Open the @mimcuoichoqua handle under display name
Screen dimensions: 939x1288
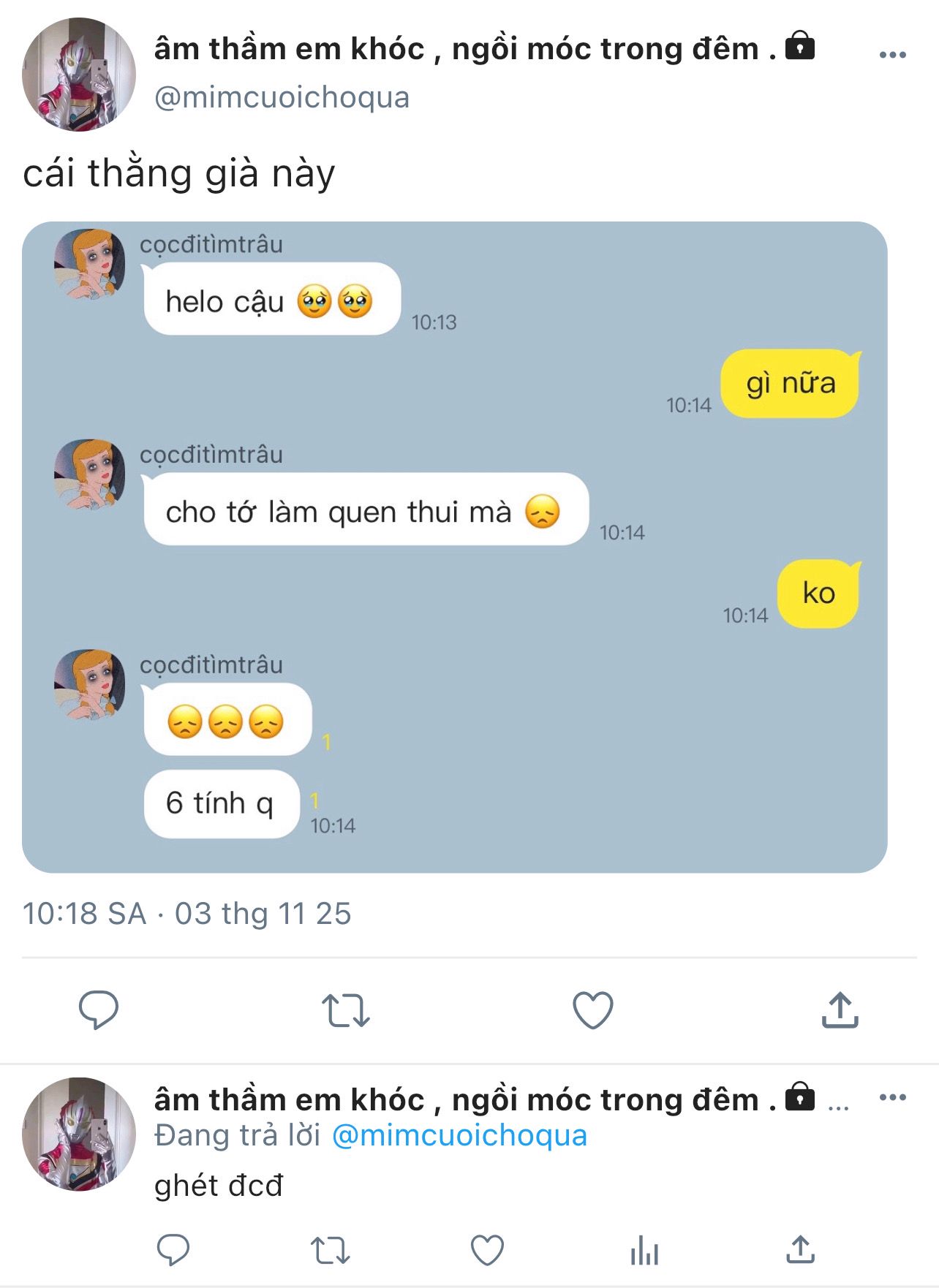click(x=282, y=97)
